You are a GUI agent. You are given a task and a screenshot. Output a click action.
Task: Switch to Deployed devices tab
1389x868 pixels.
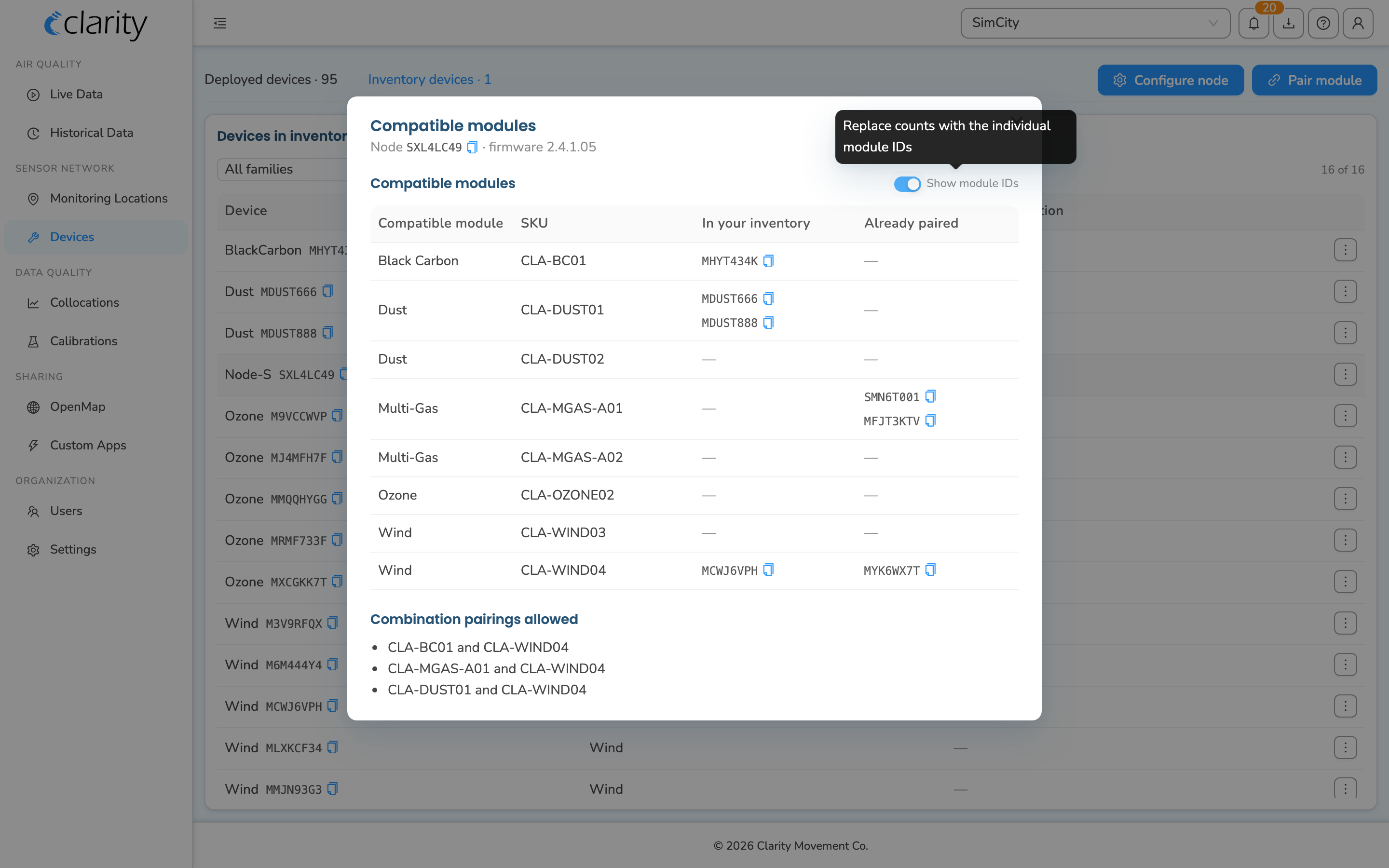[271, 80]
